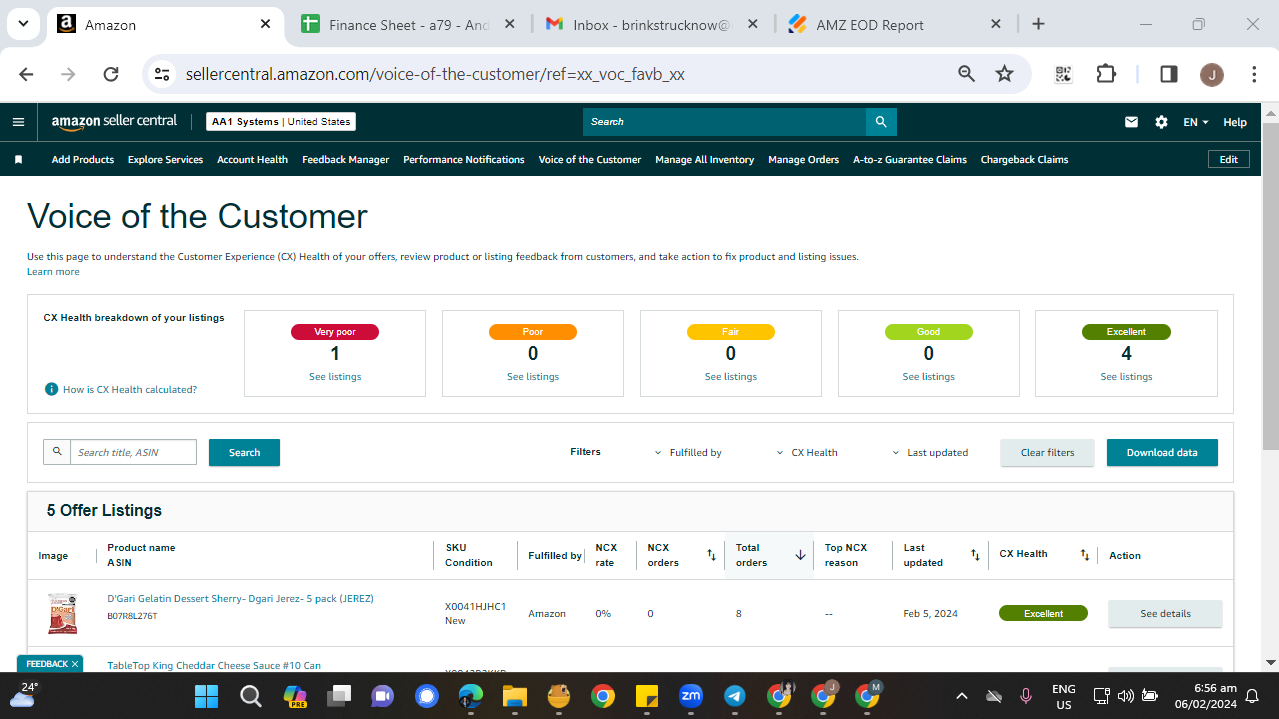Open Explore Services menu item
The width and height of the screenshot is (1279, 719).
[x=165, y=159]
